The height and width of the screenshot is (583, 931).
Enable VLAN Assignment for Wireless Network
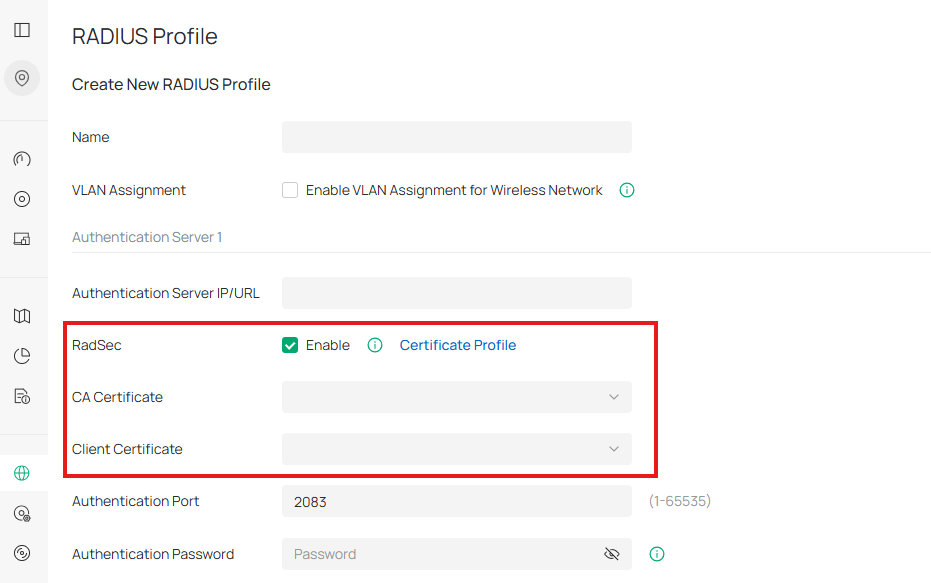289,190
